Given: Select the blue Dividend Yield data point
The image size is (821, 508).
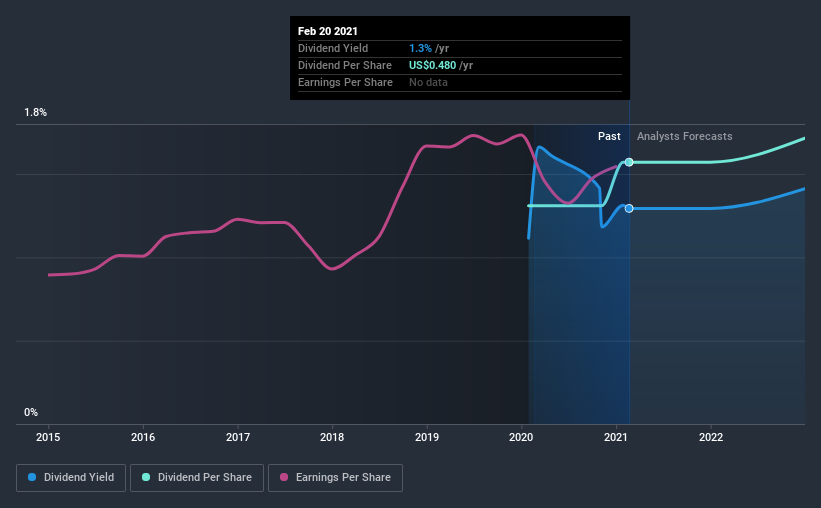Looking at the screenshot, I should (x=629, y=208).
